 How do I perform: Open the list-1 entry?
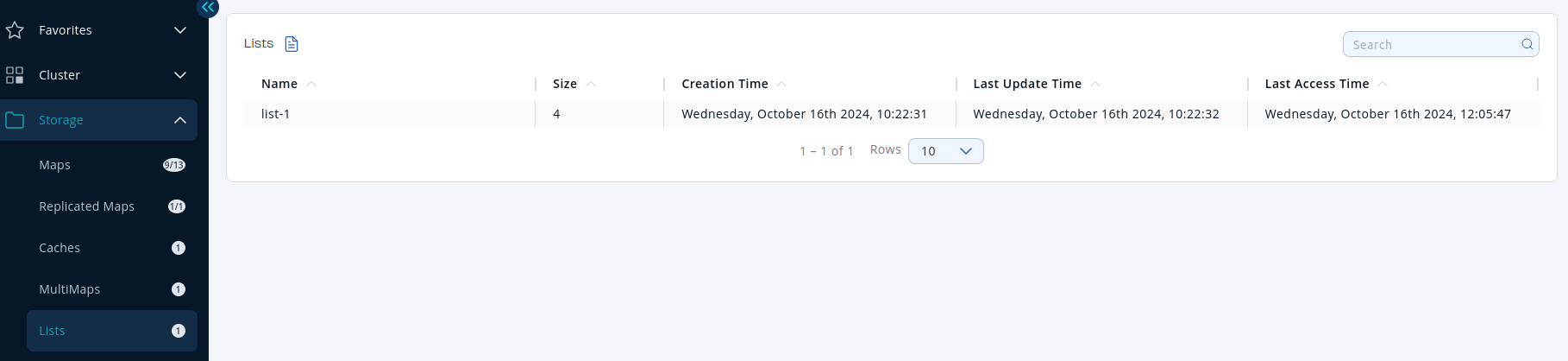coord(276,114)
